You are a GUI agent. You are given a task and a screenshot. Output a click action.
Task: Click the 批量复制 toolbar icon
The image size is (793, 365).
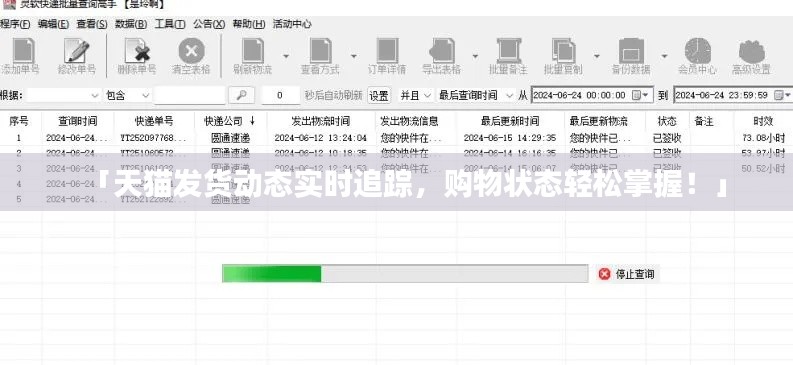pyautogui.click(x=563, y=51)
